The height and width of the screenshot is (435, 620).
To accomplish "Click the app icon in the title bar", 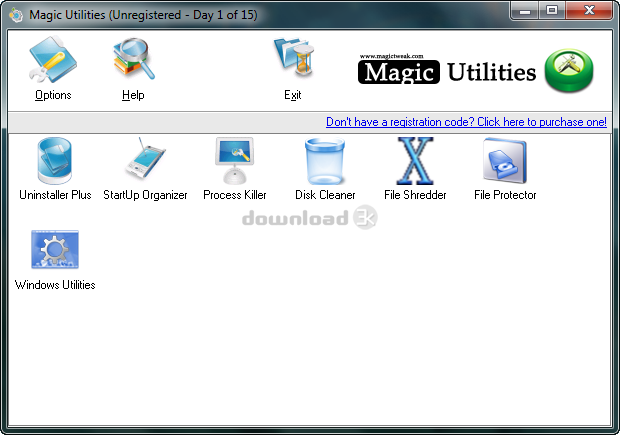I will click(16, 15).
